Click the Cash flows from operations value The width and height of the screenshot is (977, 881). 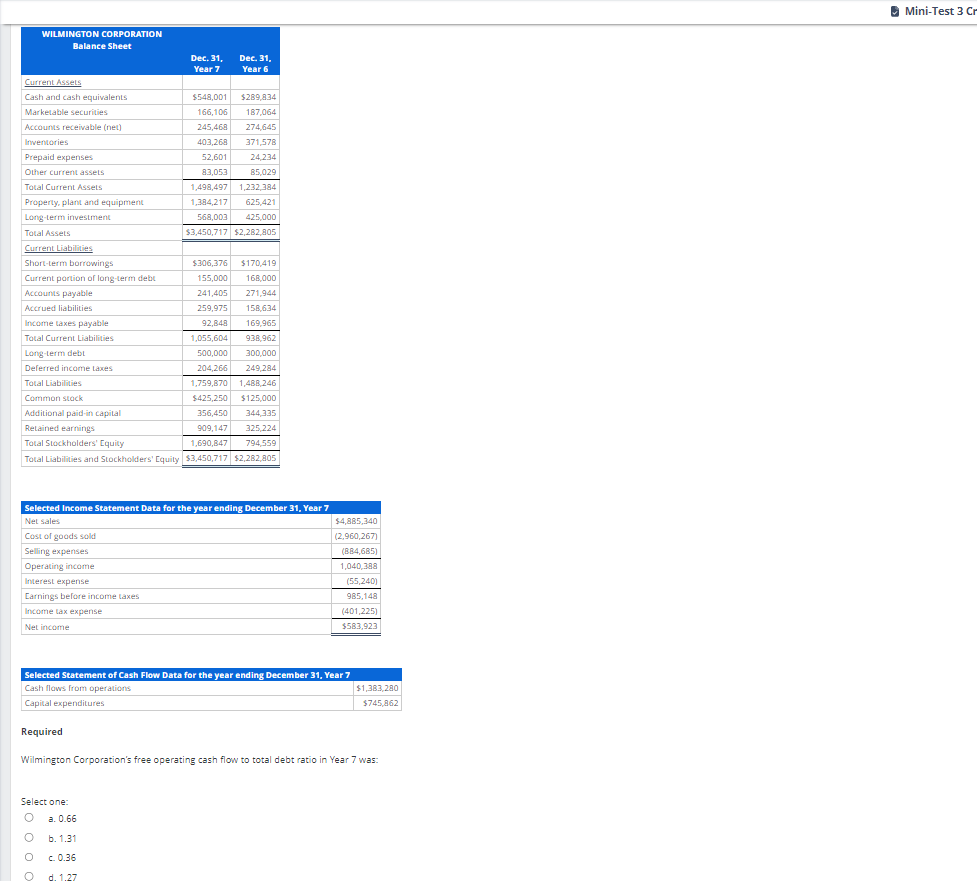coord(375,688)
